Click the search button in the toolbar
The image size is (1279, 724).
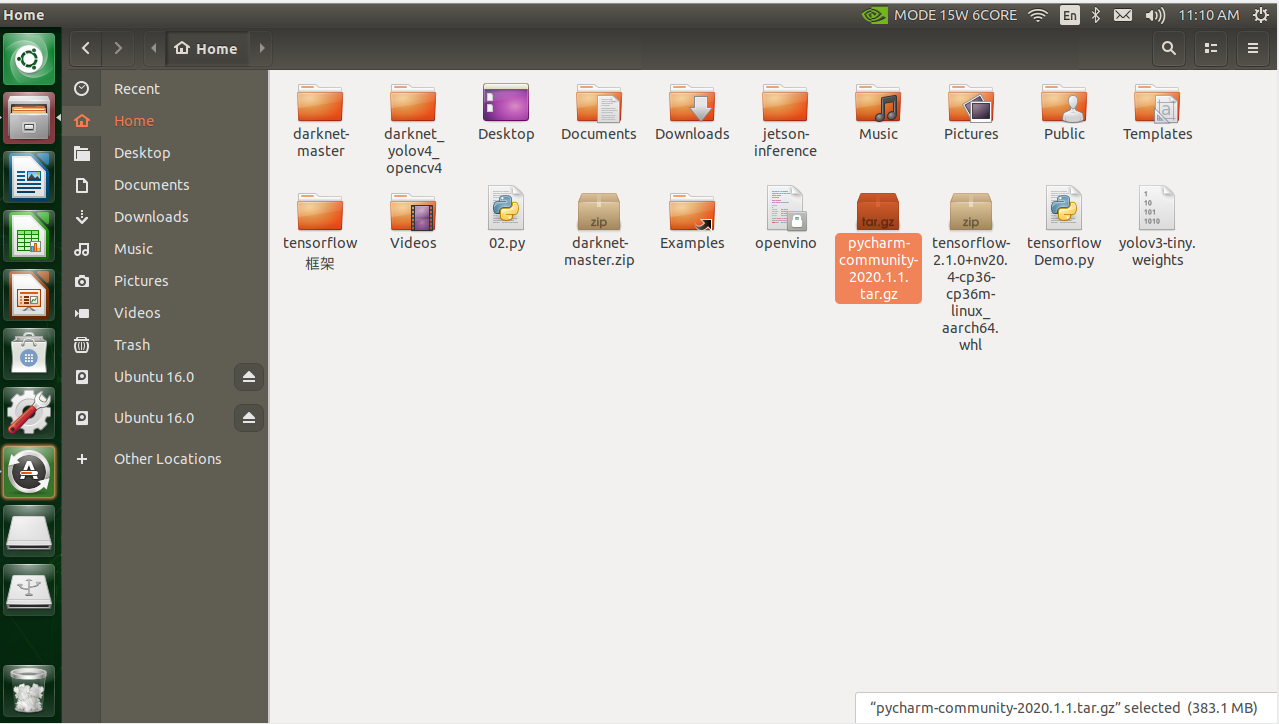click(1169, 47)
